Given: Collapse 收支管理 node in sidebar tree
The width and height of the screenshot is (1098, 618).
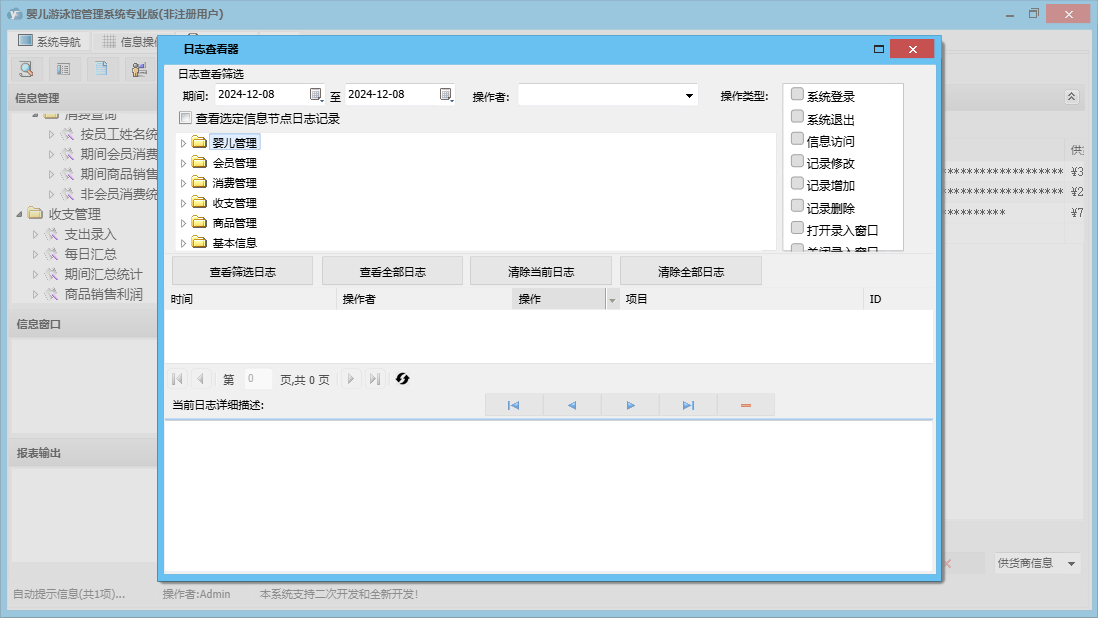Looking at the screenshot, I should [20, 214].
